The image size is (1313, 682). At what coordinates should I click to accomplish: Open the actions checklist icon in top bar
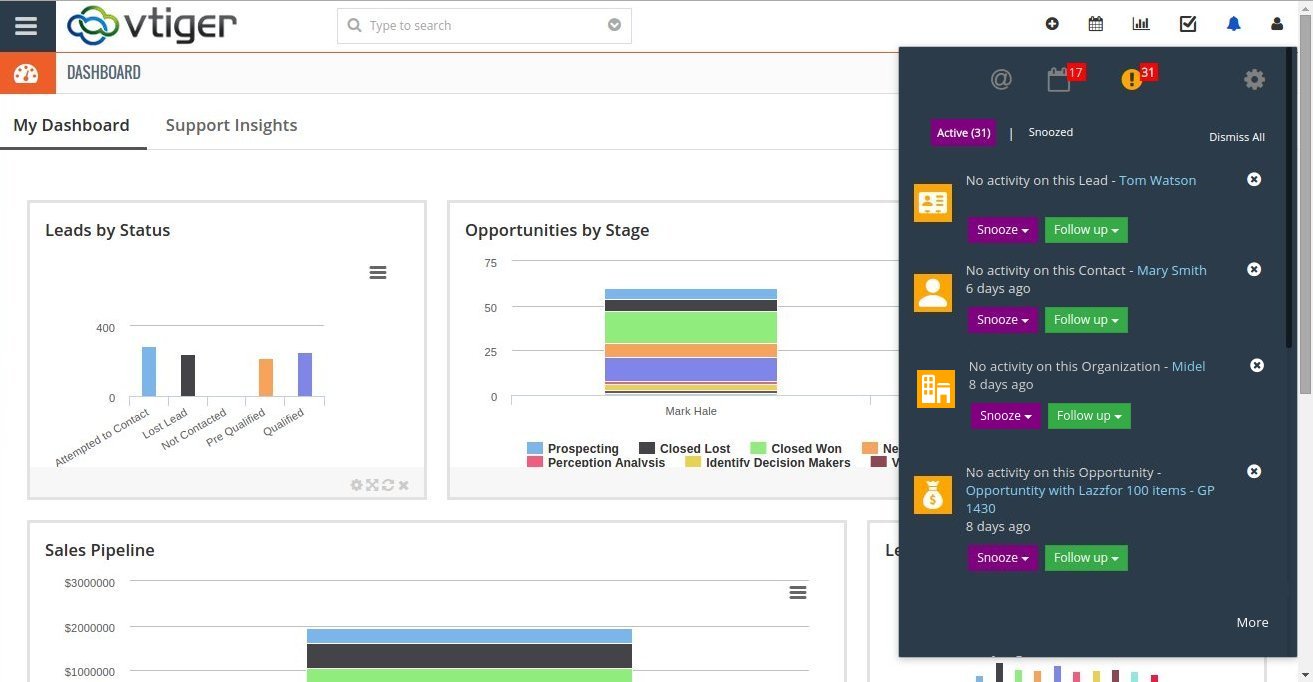(x=1187, y=23)
